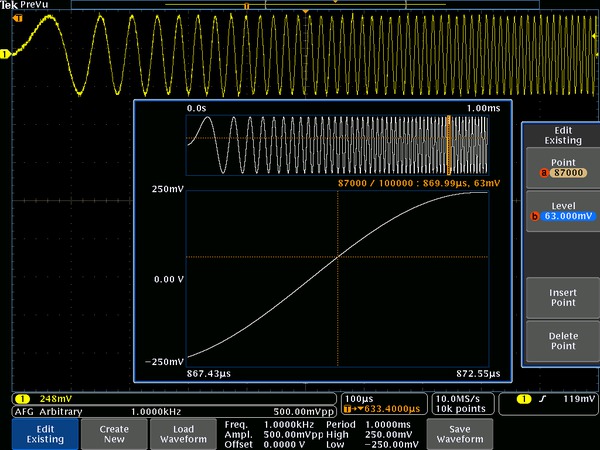Viewport: 600px width, 450px height.
Task: Click the crosshair cursor on zoomed waveform
Action: pyautogui.click(x=338, y=257)
